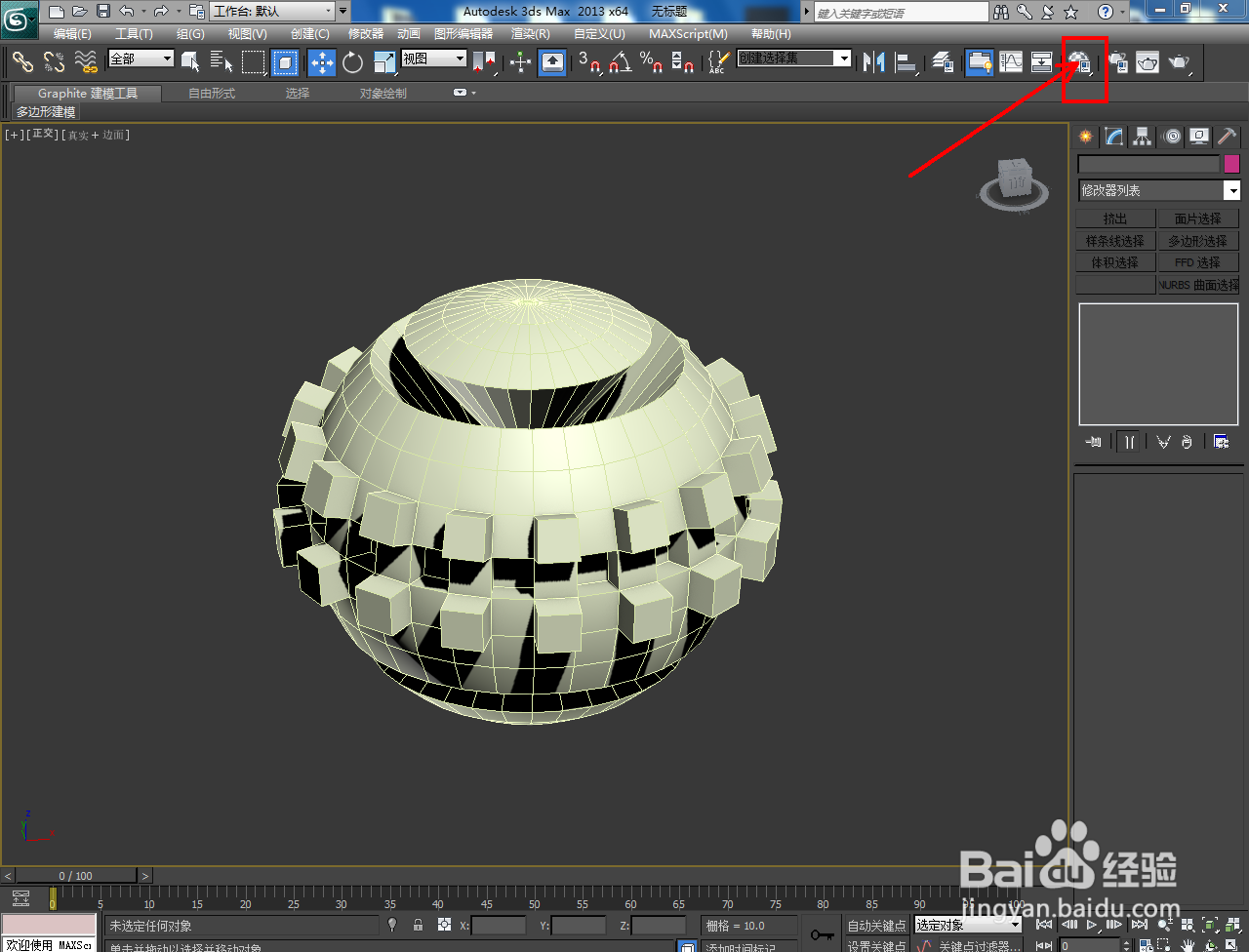Switch to the Create command panel
1249x952 pixels.
point(1084,137)
